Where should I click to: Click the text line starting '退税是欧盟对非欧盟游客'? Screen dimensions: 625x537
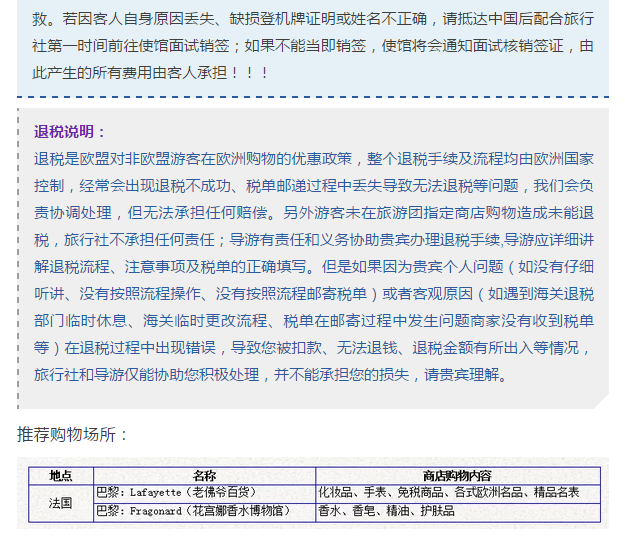tap(313, 159)
